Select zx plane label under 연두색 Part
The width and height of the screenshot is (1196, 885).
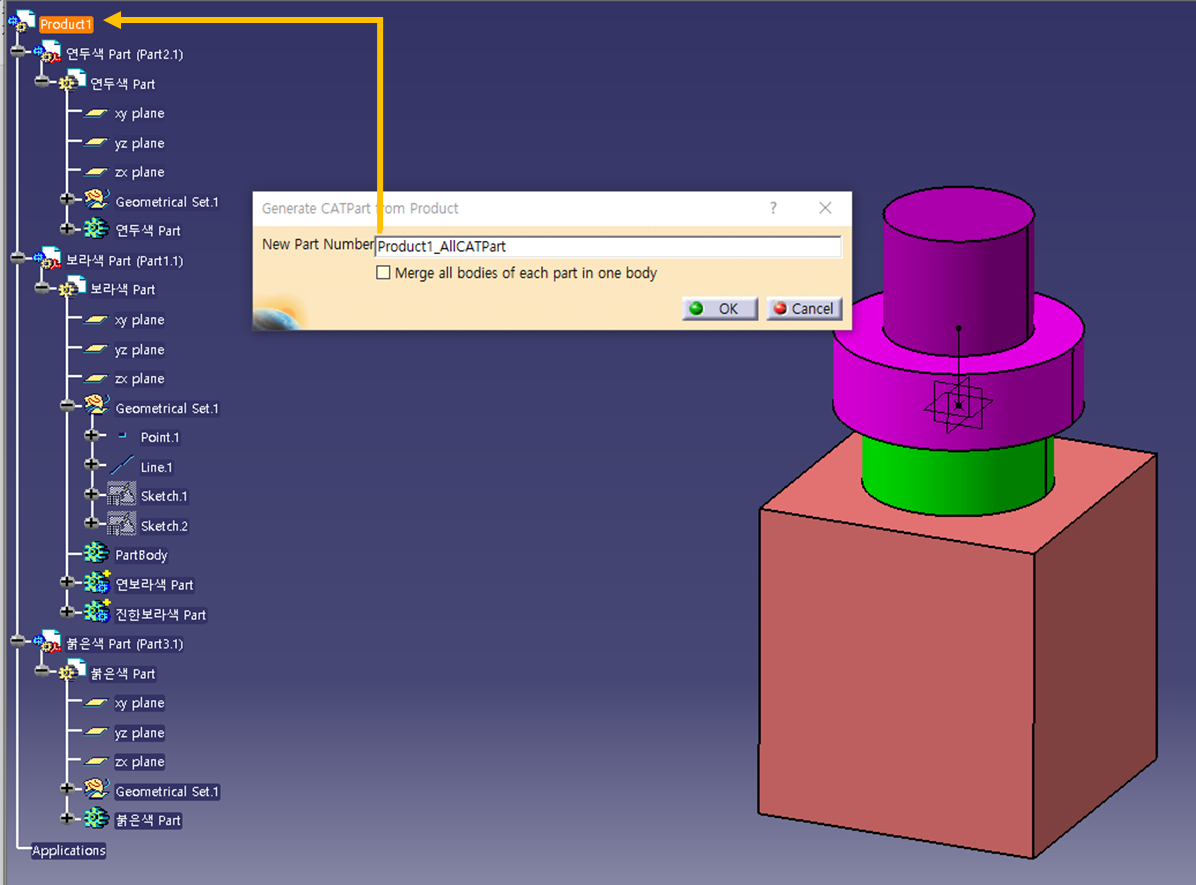coord(139,172)
